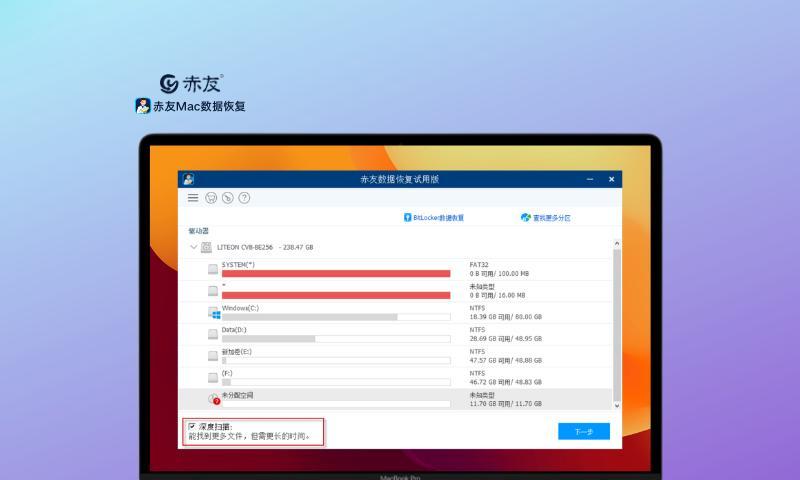Open the help question mark icon
The width and height of the screenshot is (800, 480).
[244, 198]
